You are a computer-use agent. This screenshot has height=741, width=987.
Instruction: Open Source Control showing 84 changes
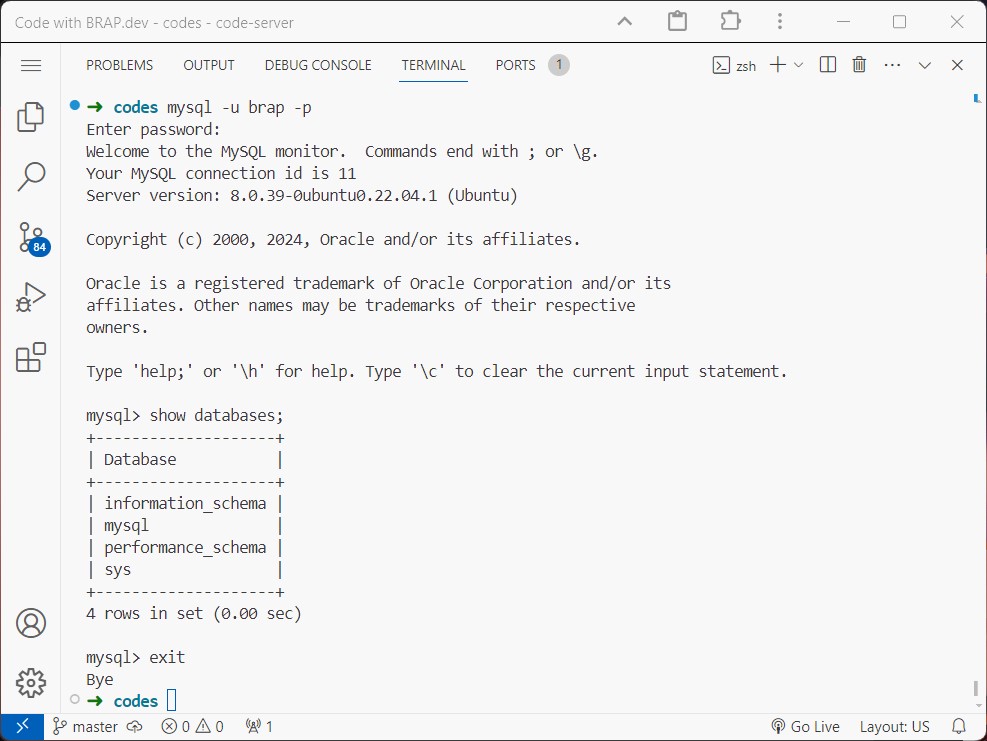coord(30,236)
